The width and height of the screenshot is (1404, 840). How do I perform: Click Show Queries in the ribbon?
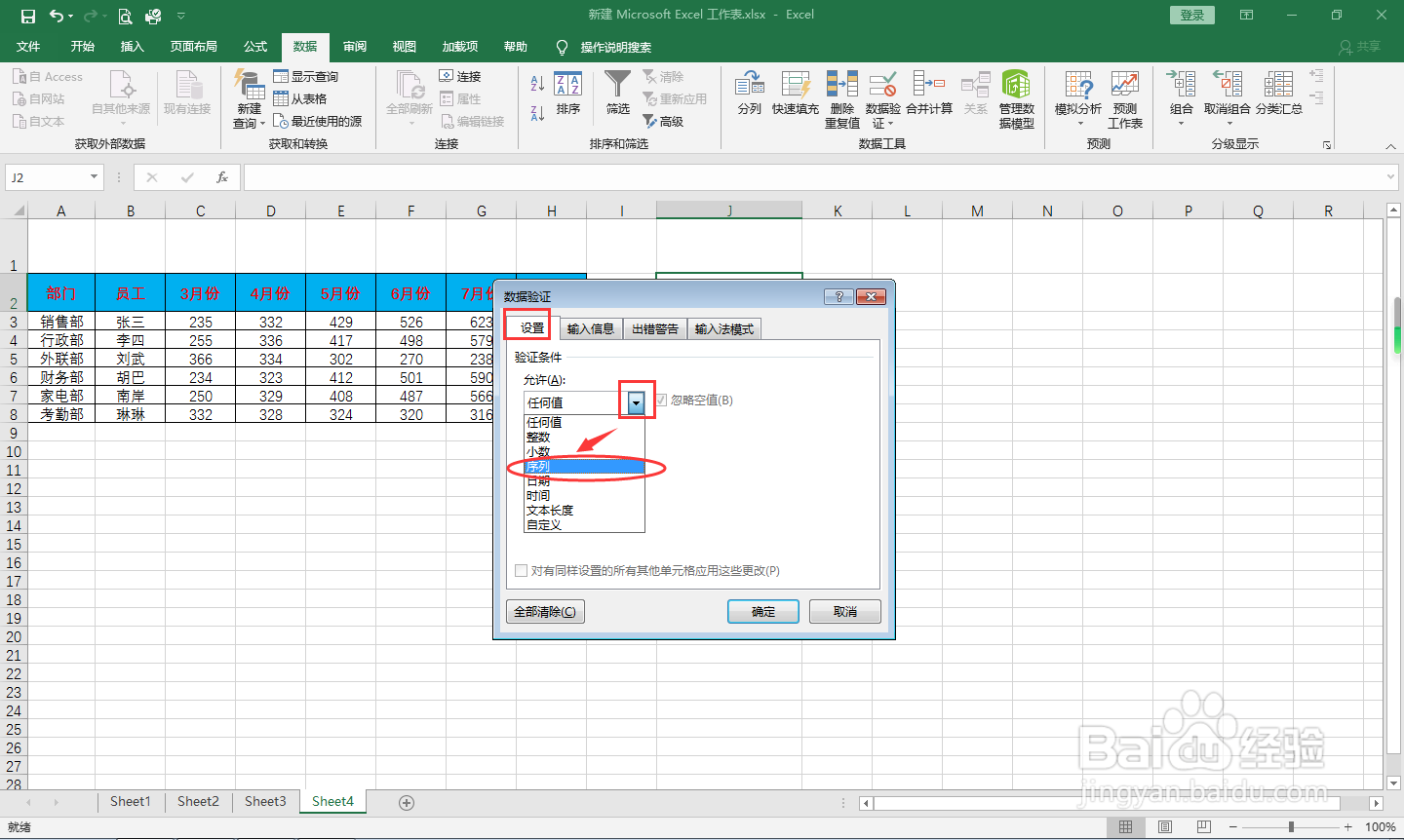click(306, 76)
